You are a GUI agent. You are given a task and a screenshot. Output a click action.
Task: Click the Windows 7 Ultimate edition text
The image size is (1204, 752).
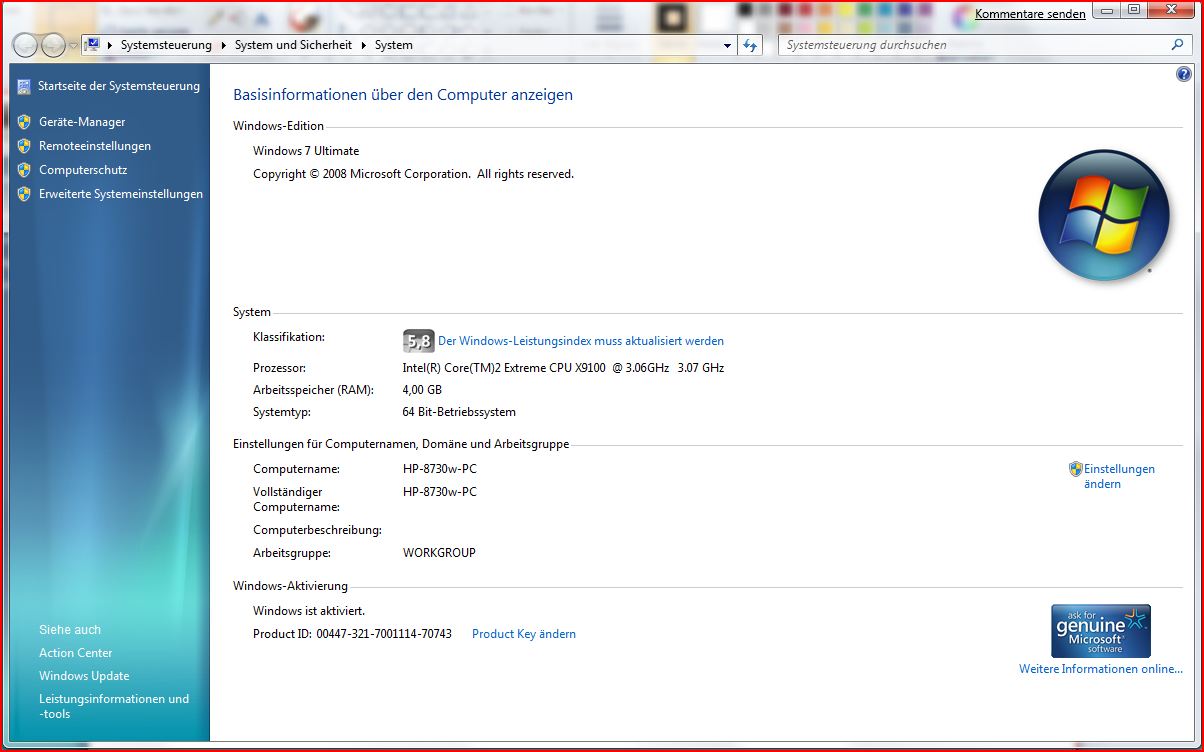306,151
